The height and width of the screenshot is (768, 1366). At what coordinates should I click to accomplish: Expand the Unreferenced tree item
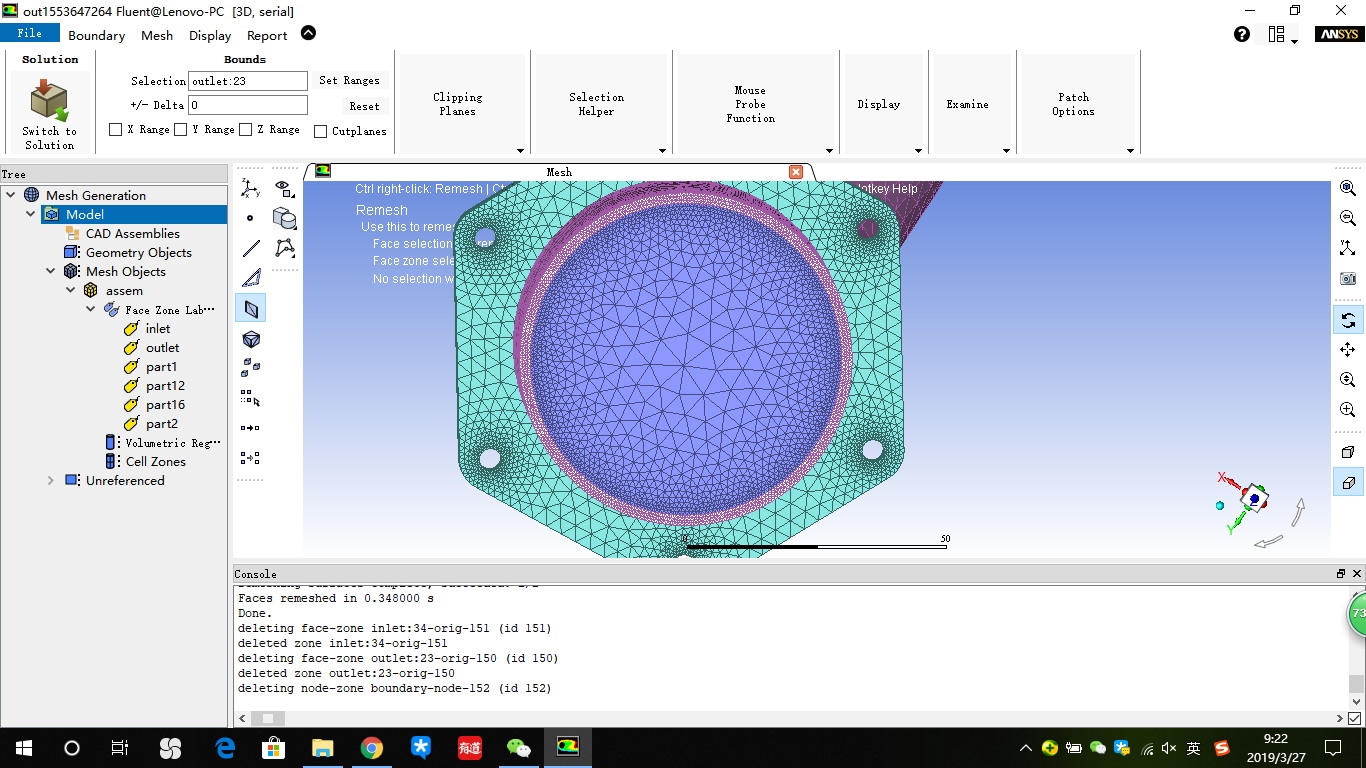pyautogui.click(x=51, y=480)
